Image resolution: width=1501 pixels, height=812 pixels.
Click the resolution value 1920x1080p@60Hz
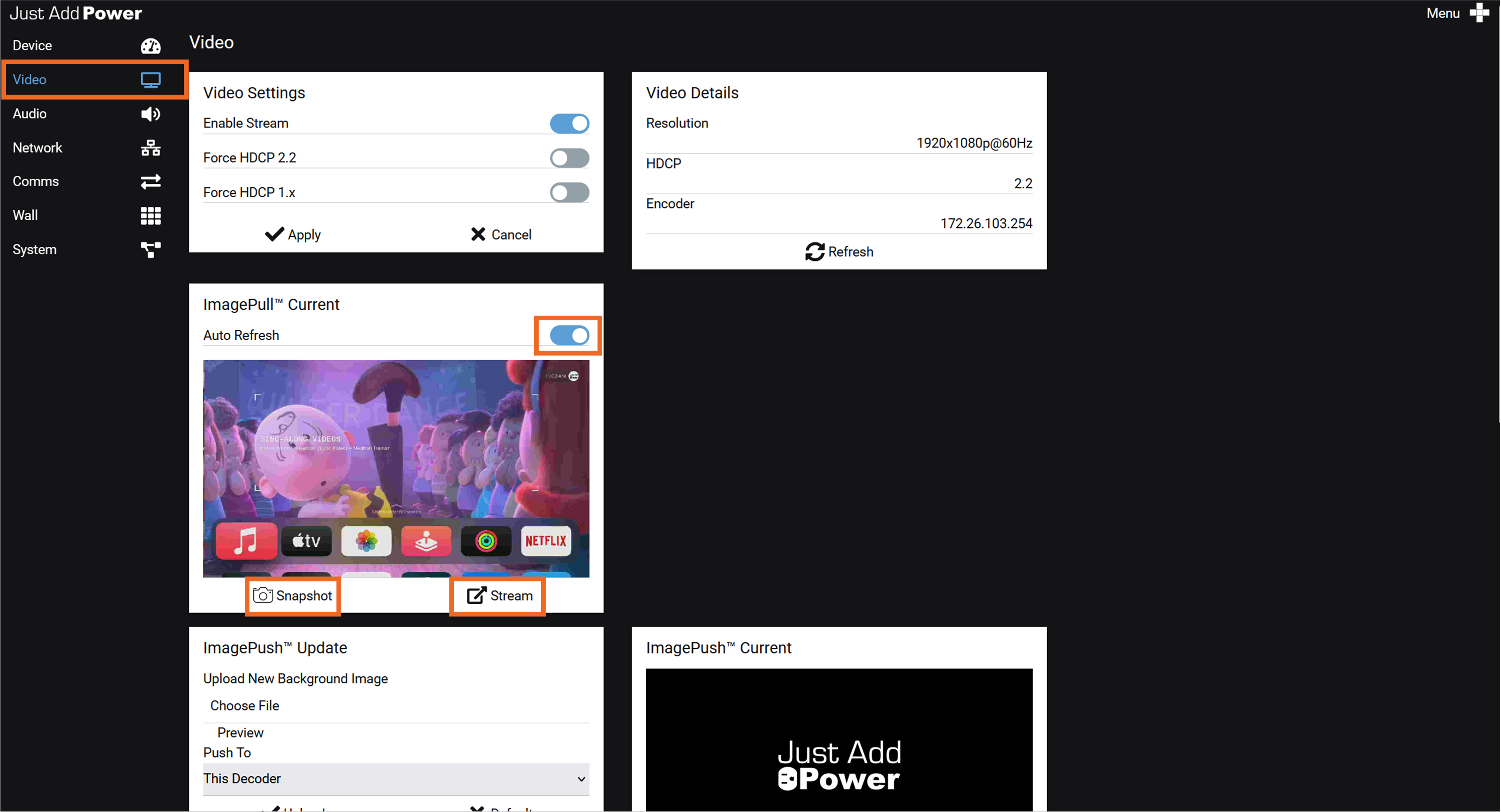(x=974, y=143)
